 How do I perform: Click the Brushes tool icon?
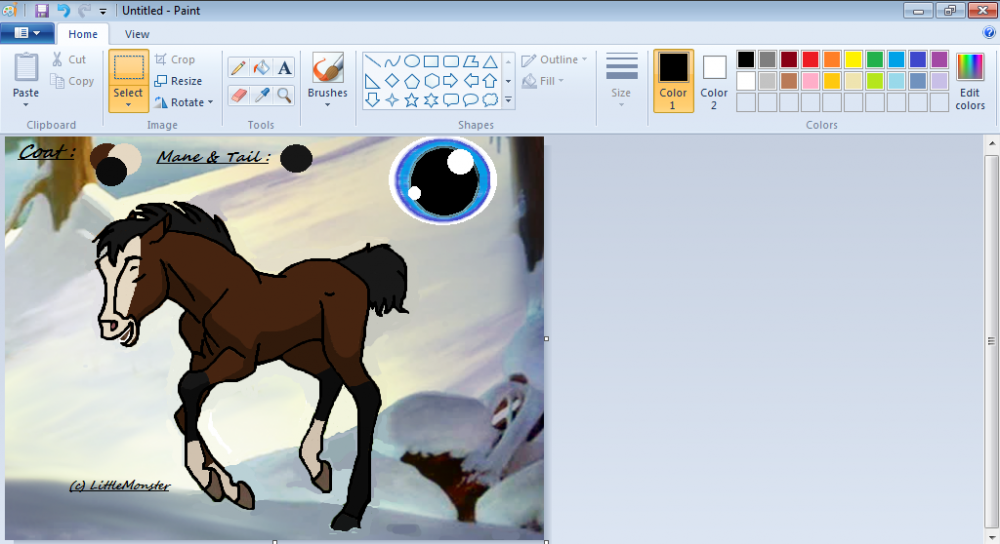(328, 68)
